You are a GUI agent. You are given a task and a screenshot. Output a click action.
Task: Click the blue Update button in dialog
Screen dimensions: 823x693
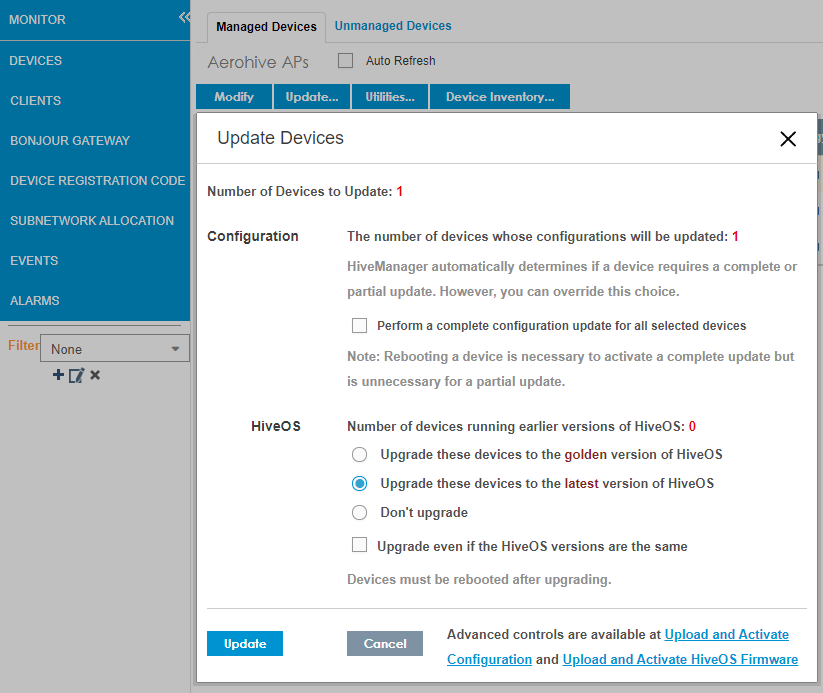245,644
